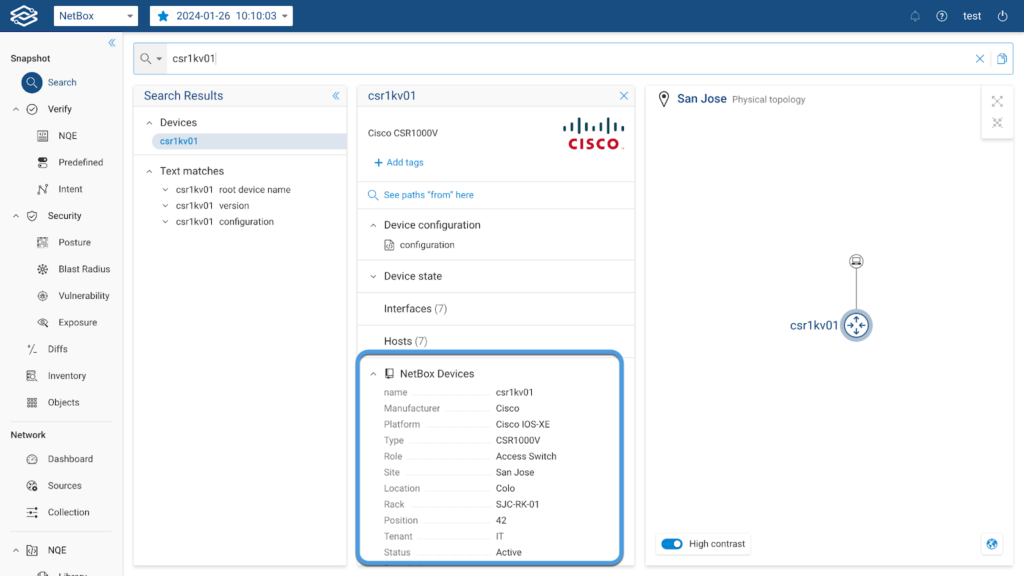Image resolution: width=1024 pixels, height=576 pixels.
Task: Open the help question mark icon
Action: click(x=942, y=16)
